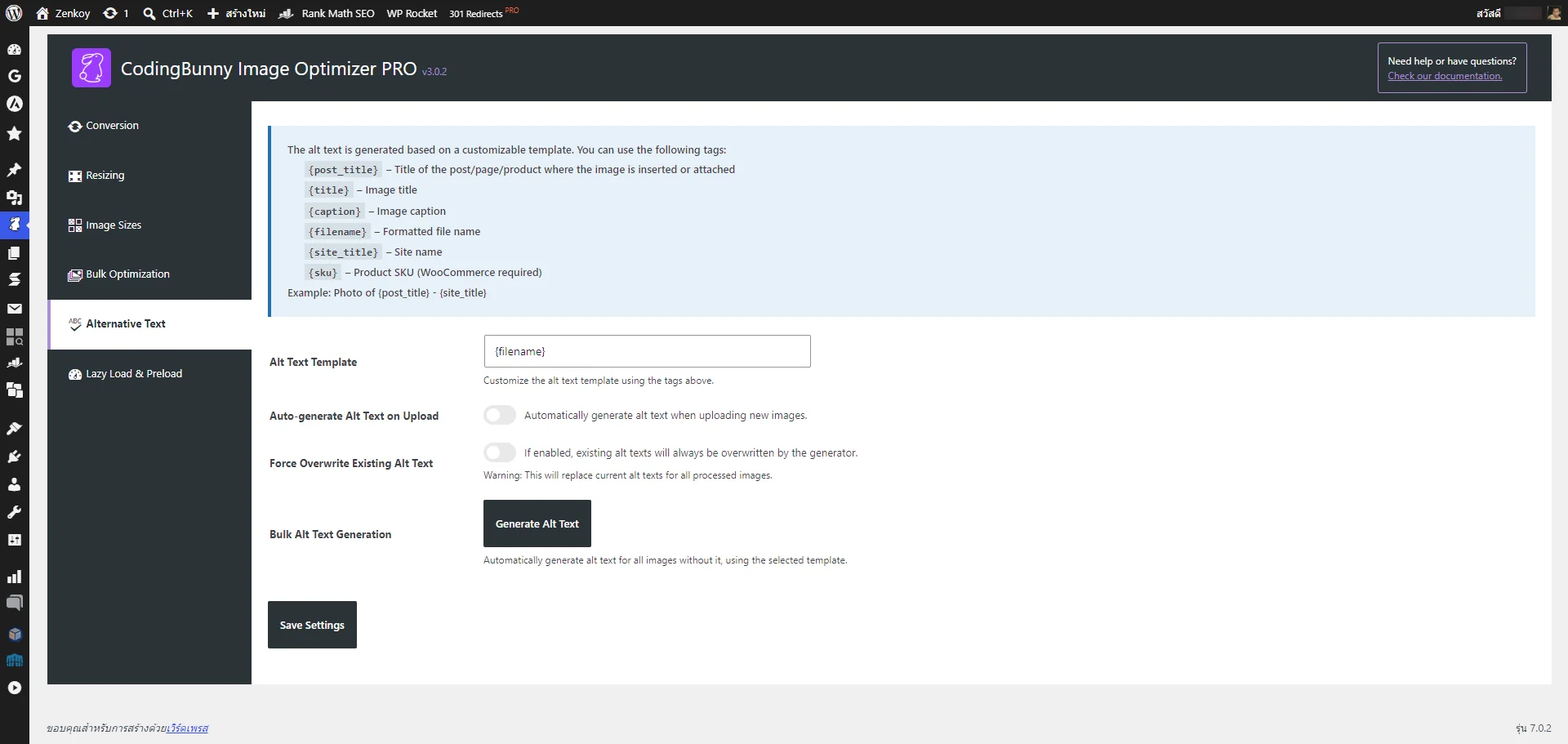The width and height of the screenshot is (1568, 744).
Task: Open Pages icon in sidebar
Action: point(14,253)
